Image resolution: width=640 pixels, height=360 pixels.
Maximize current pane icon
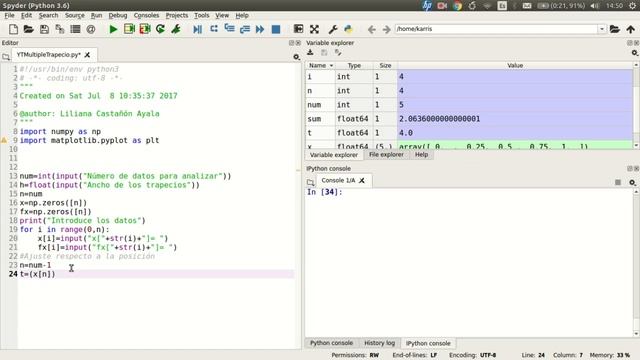298,29
